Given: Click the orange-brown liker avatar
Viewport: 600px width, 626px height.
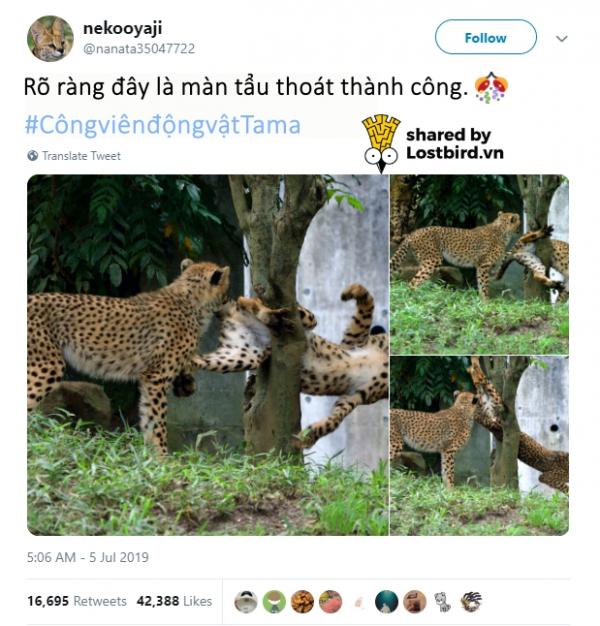Looking at the screenshot, I should pos(302,602).
